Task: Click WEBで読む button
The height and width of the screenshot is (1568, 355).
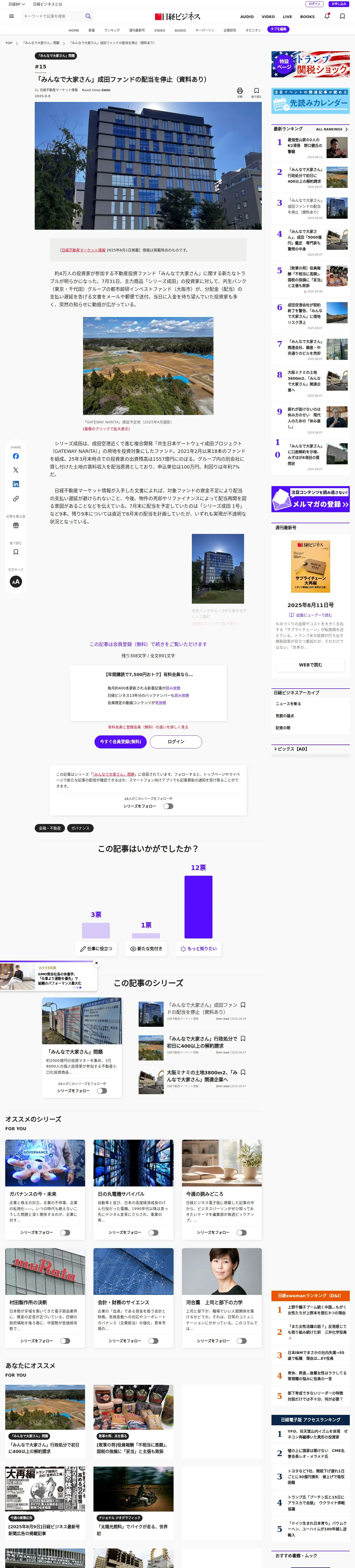Action: tap(311, 665)
